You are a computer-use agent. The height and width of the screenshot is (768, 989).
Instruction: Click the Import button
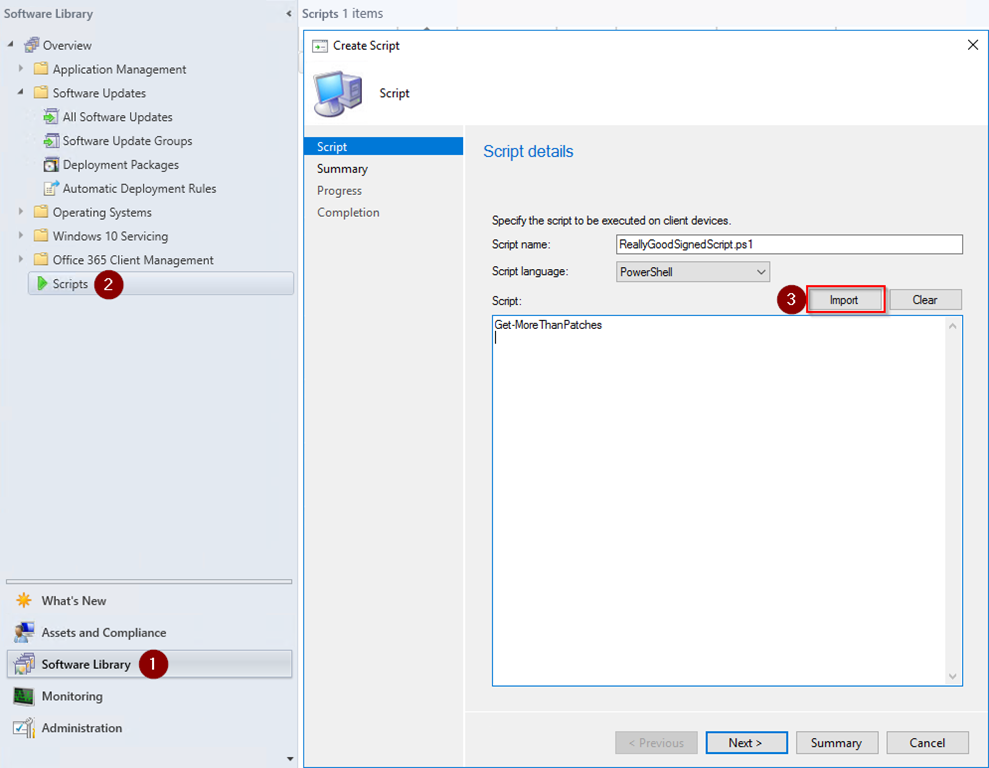(844, 300)
